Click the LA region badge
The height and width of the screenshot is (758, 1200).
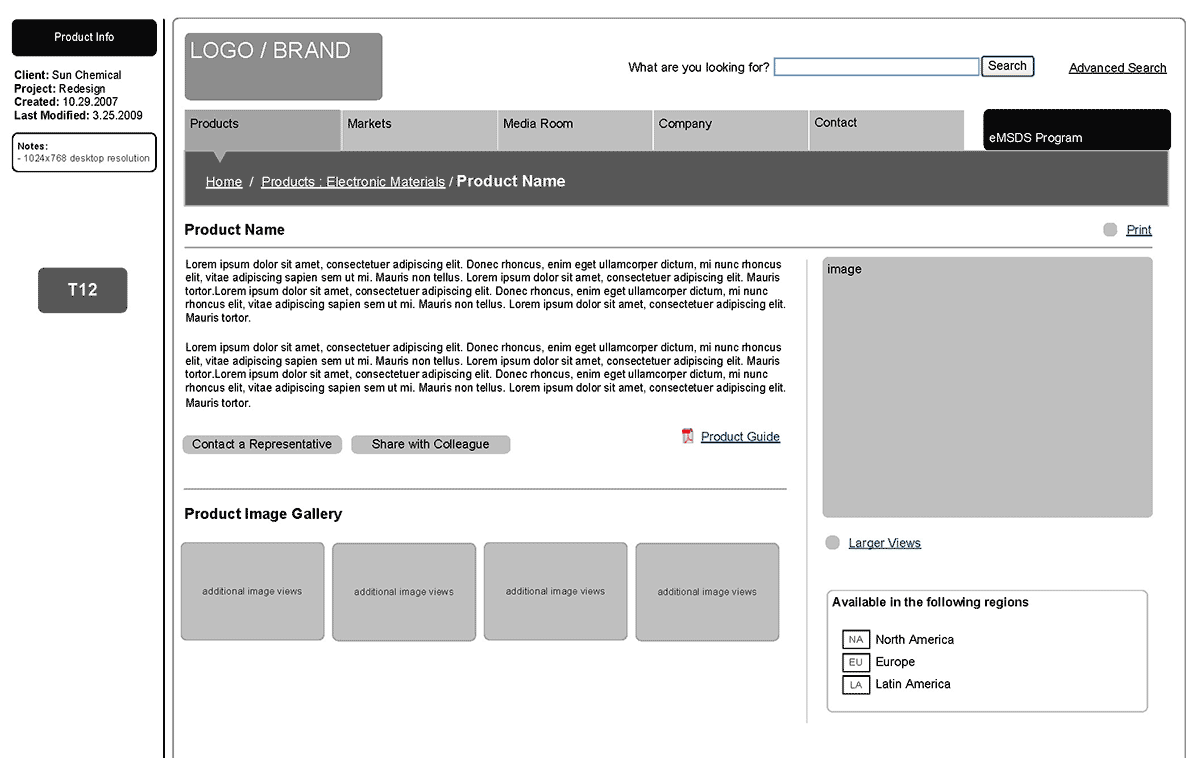coord(855,685)
